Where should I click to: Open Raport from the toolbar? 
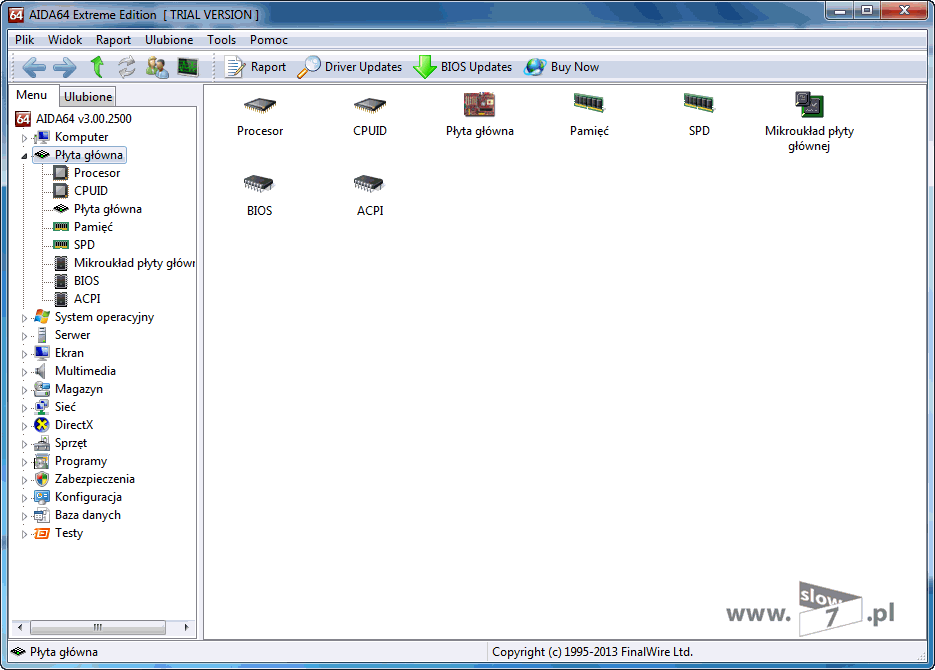click(255, 67)
